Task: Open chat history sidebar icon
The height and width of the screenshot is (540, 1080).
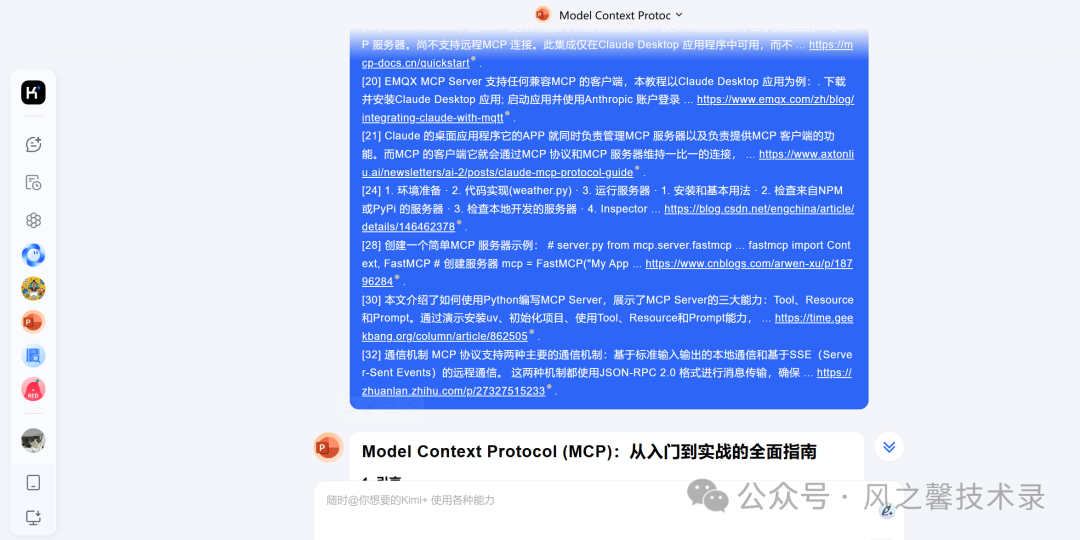Action: pos(33,183)
